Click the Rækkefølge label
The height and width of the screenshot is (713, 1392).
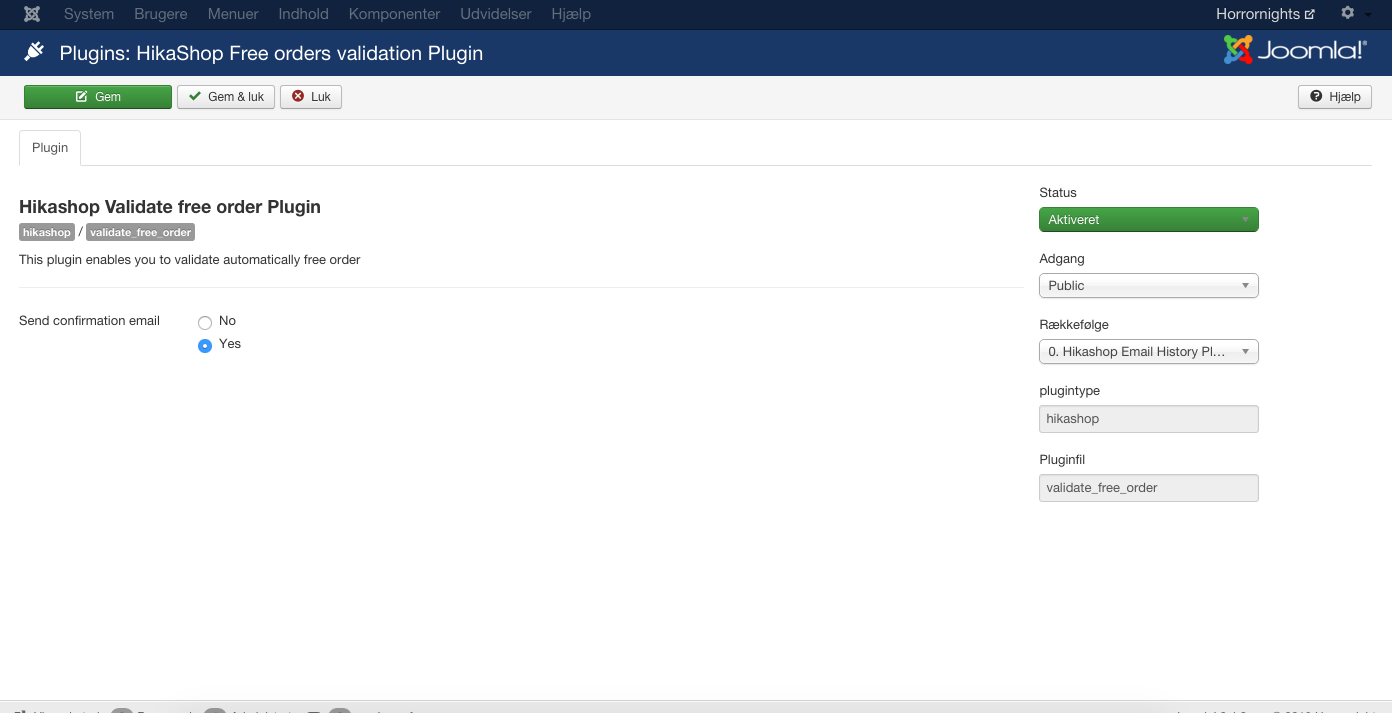(1074, 325)
